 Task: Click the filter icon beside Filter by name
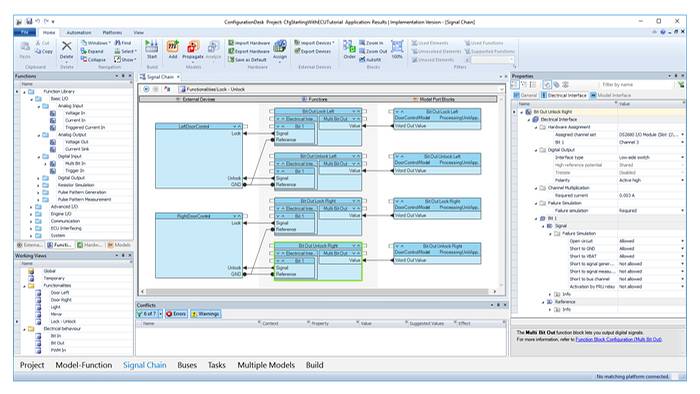coord(681,84)
